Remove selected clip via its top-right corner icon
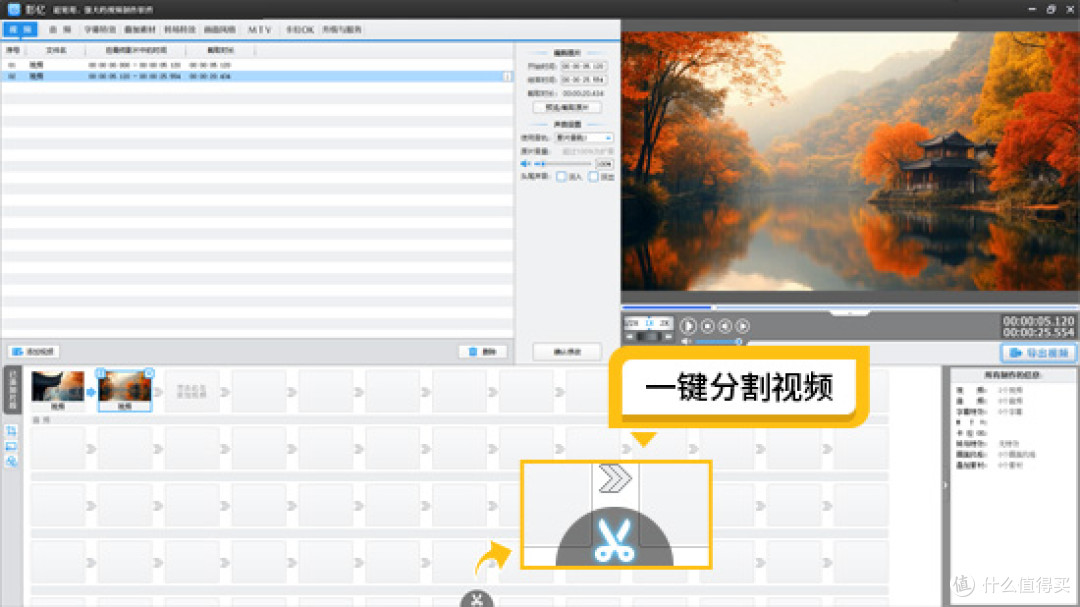This screenshot has height=607, width=1080. pyautogui.click(x=149, y=373)
